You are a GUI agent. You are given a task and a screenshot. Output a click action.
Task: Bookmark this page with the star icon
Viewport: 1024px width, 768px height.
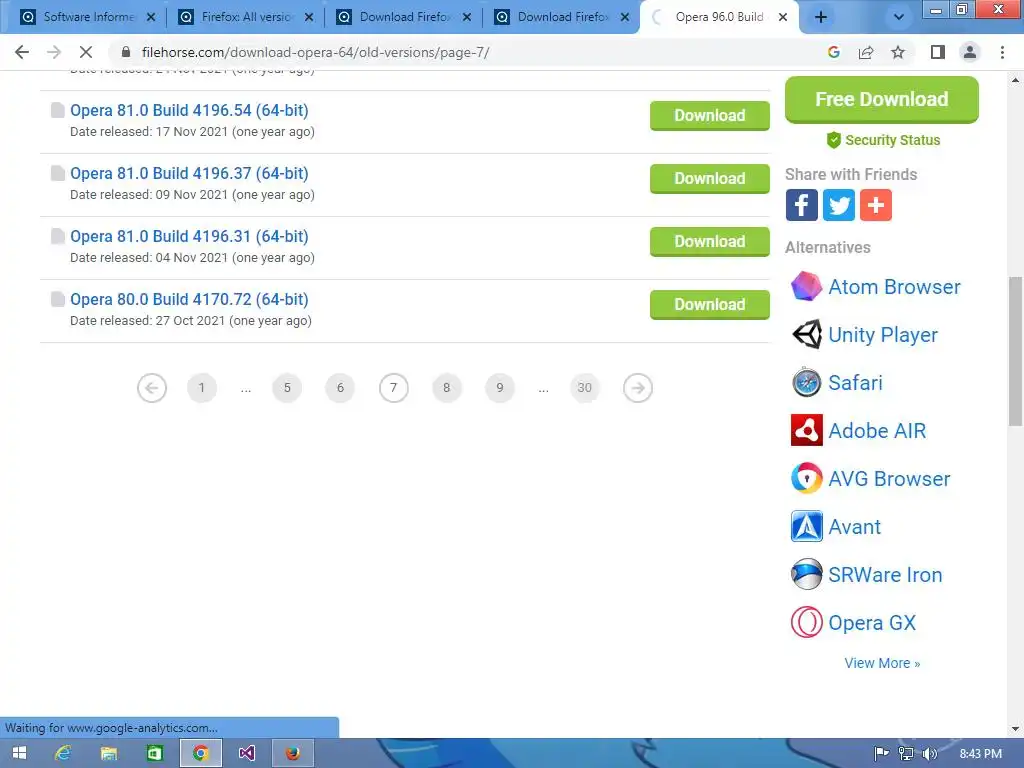pyautogui.click(x=898, y=52)
